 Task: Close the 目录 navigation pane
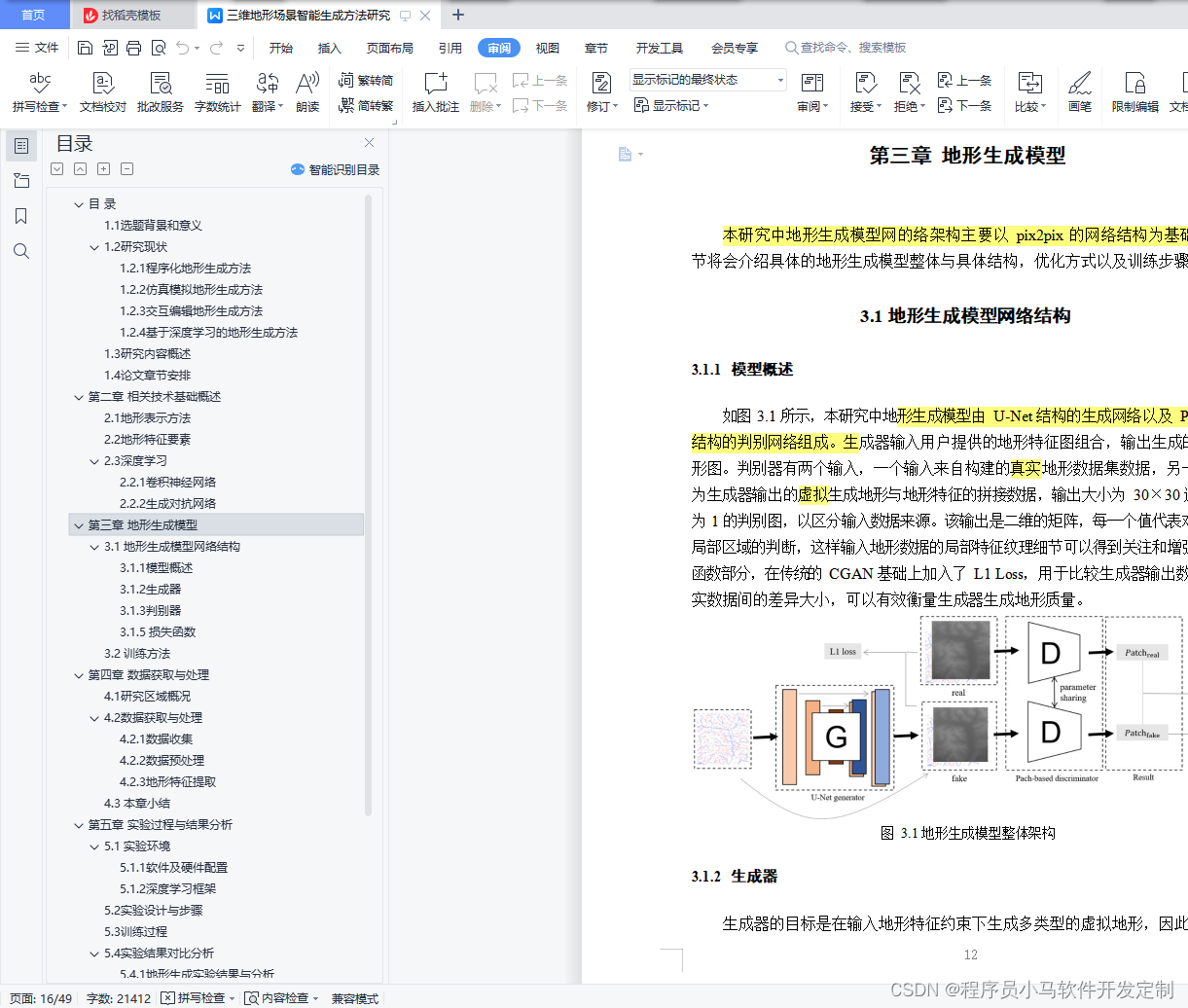tap(369, 143)
